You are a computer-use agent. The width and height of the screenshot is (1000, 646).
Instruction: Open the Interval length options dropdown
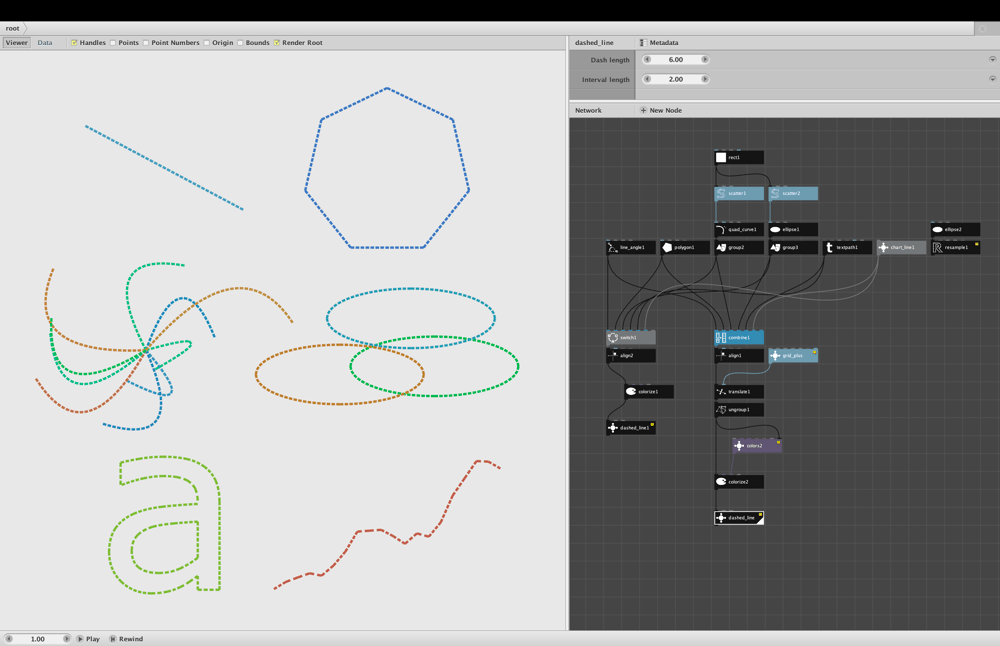[x=992, y=79]
